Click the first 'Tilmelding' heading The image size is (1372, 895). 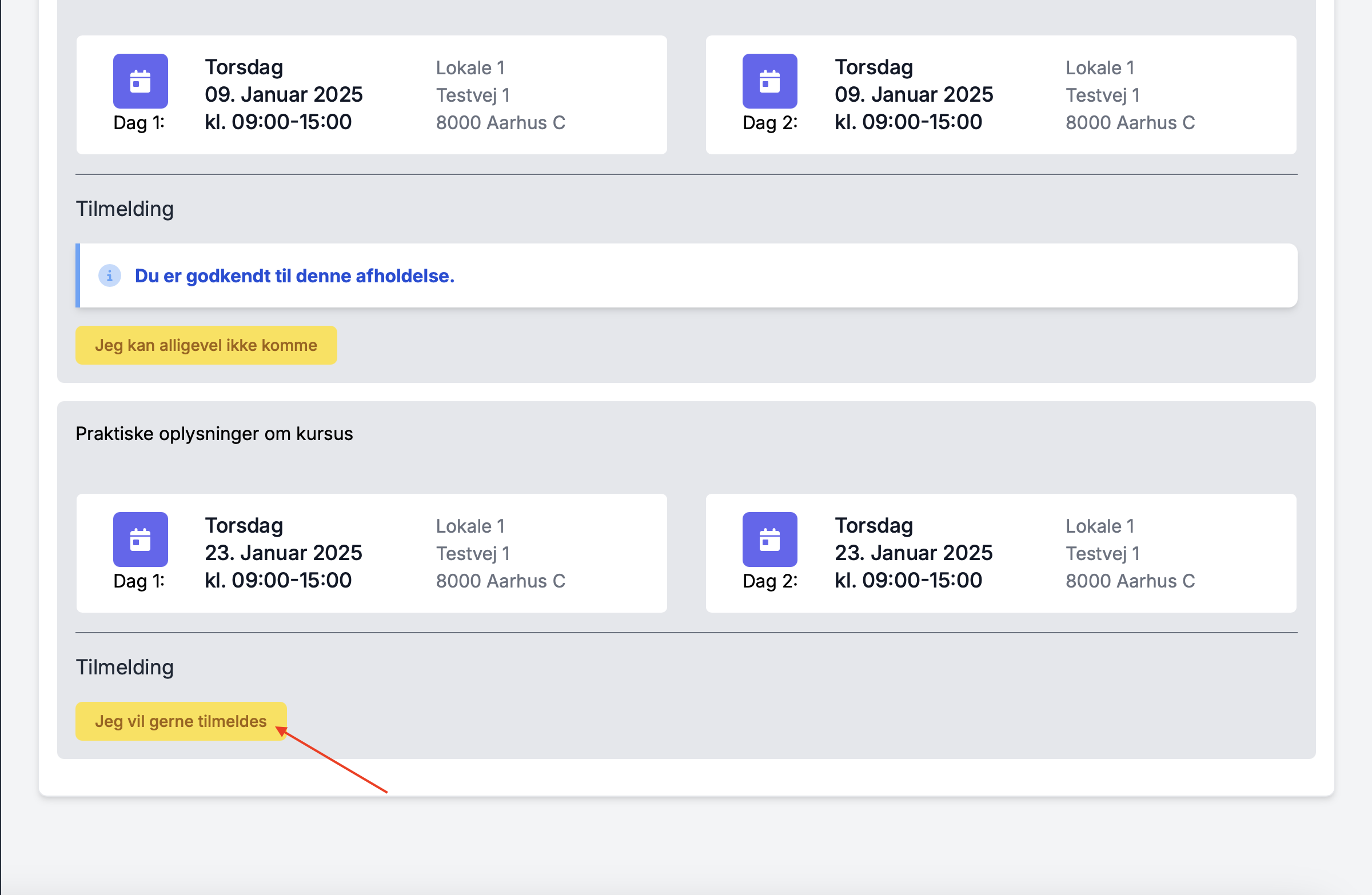click(x=125, y=209)
